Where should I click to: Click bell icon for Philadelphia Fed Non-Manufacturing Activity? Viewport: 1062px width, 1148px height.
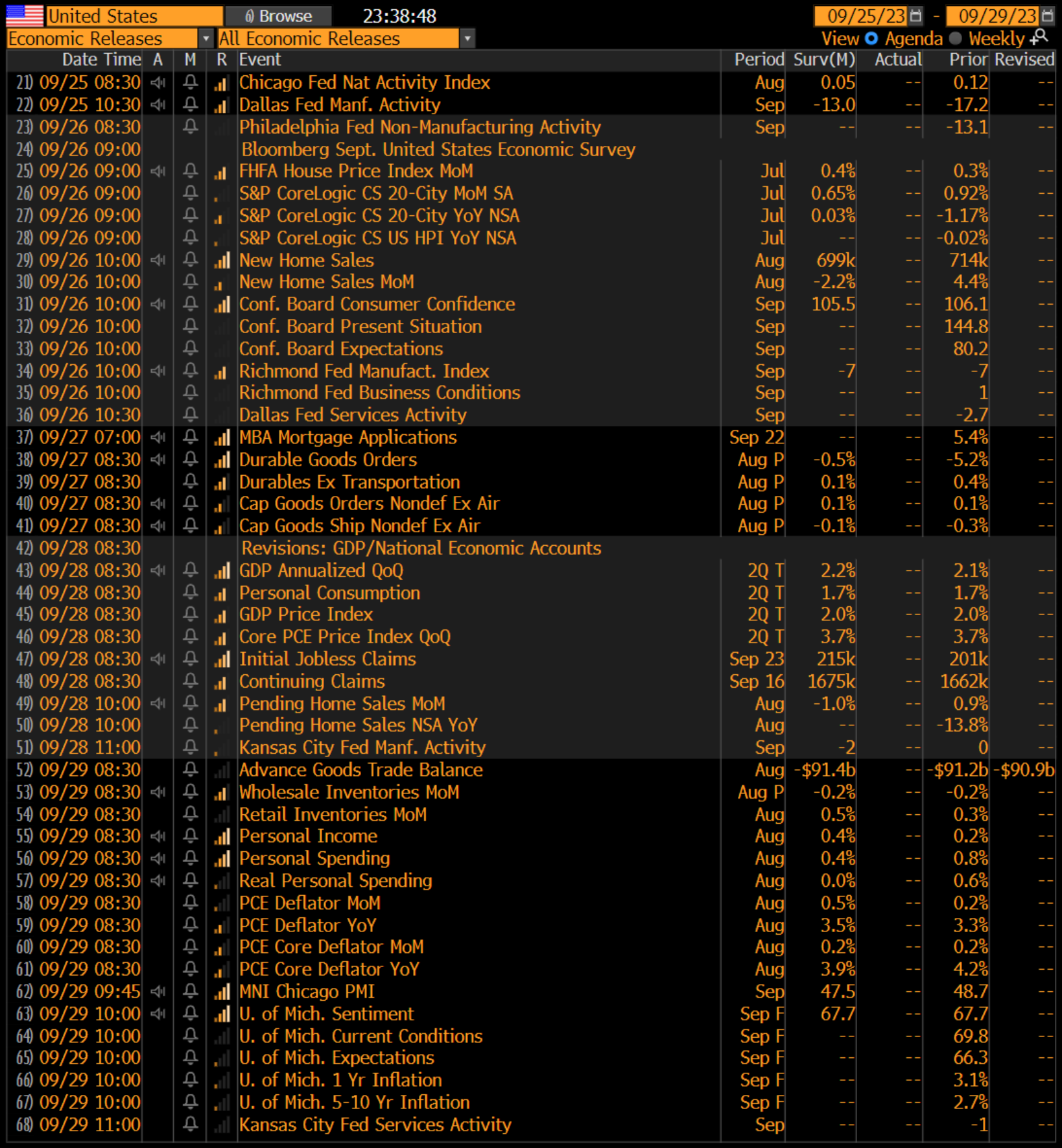[190, 126]
